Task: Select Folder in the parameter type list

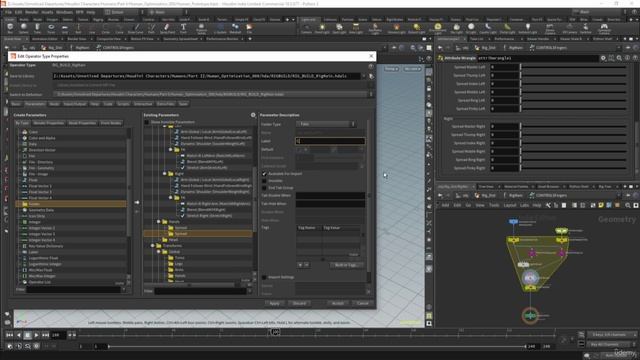Action: coord(71,204)
